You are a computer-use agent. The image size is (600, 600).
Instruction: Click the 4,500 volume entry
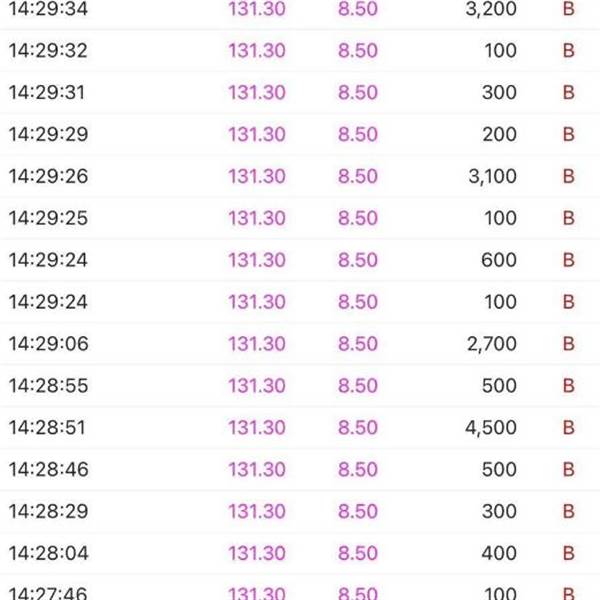[492, 429]
